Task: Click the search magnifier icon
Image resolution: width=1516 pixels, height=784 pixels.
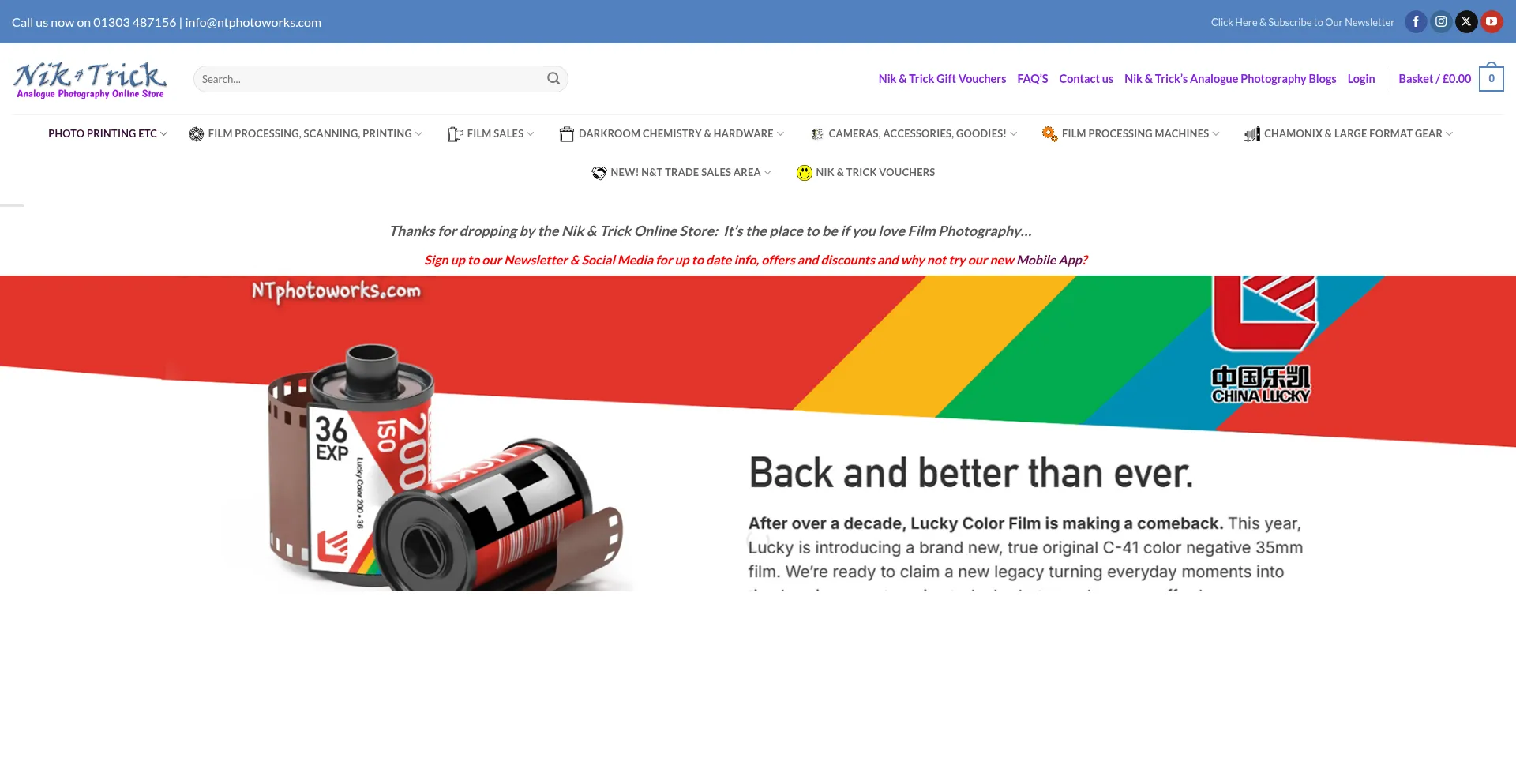Action: click(553, 79)
